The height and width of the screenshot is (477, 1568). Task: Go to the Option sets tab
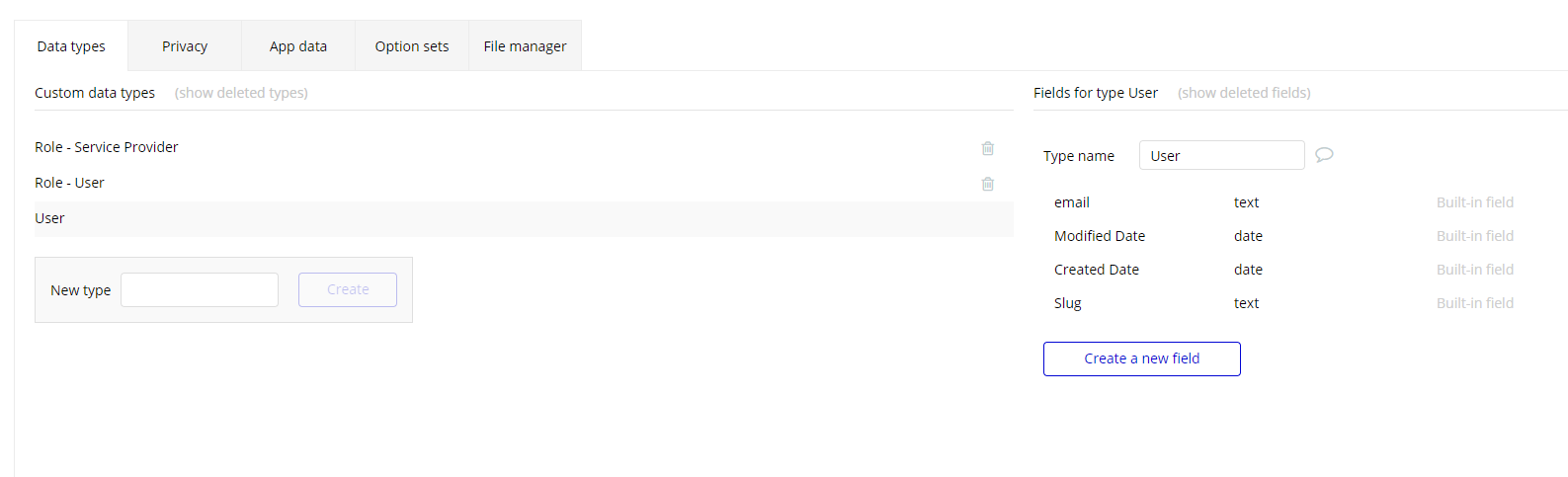pyautogui.click(x=412, y=45)
